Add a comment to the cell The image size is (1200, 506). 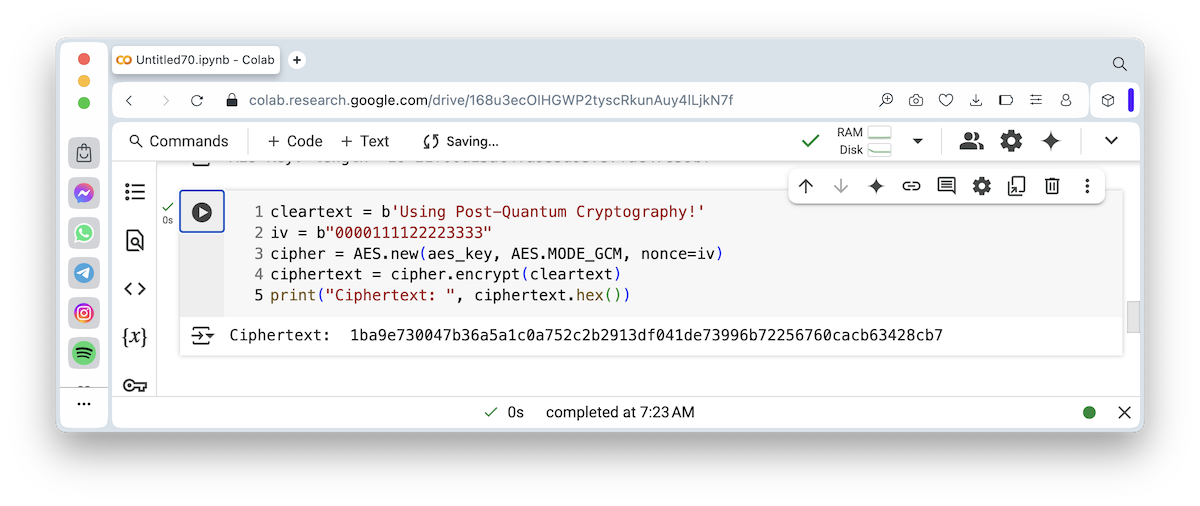tap(946, 186)
